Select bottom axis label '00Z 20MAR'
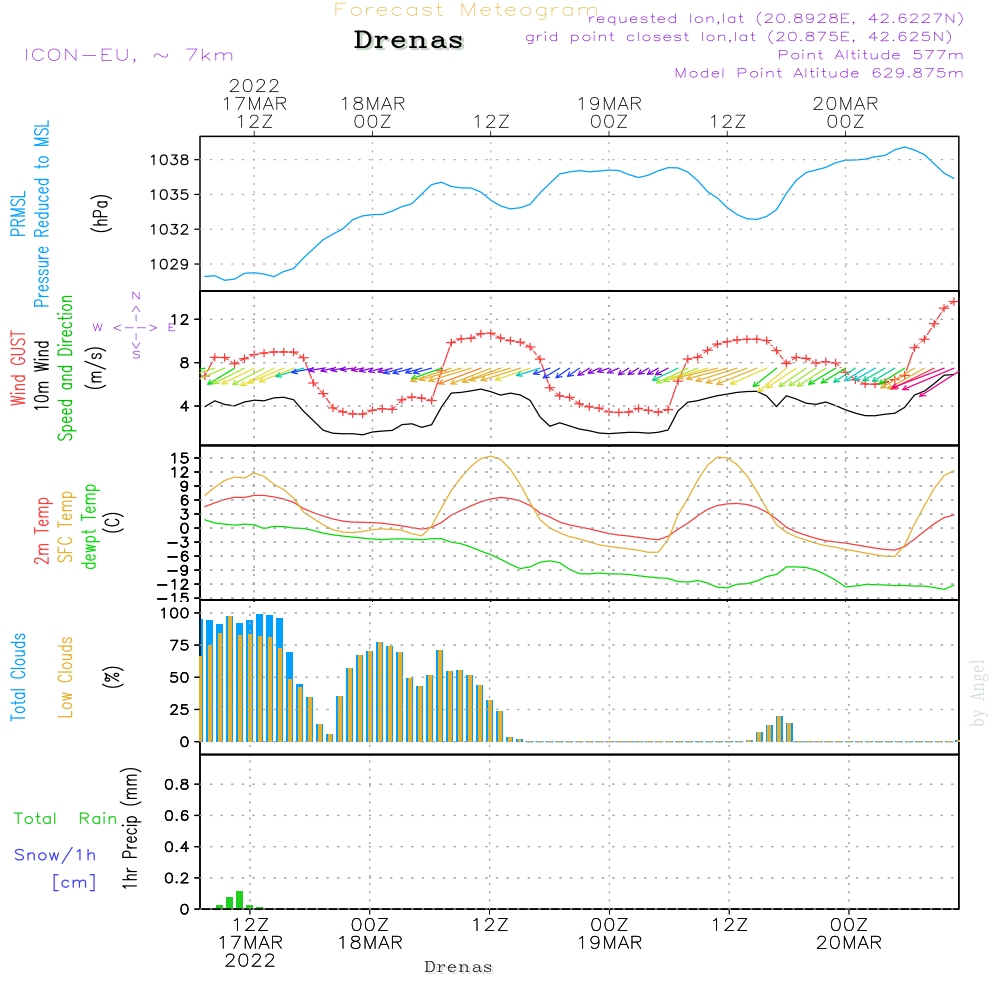This screenshot has height=1000, width=1000. click(849, 934)
